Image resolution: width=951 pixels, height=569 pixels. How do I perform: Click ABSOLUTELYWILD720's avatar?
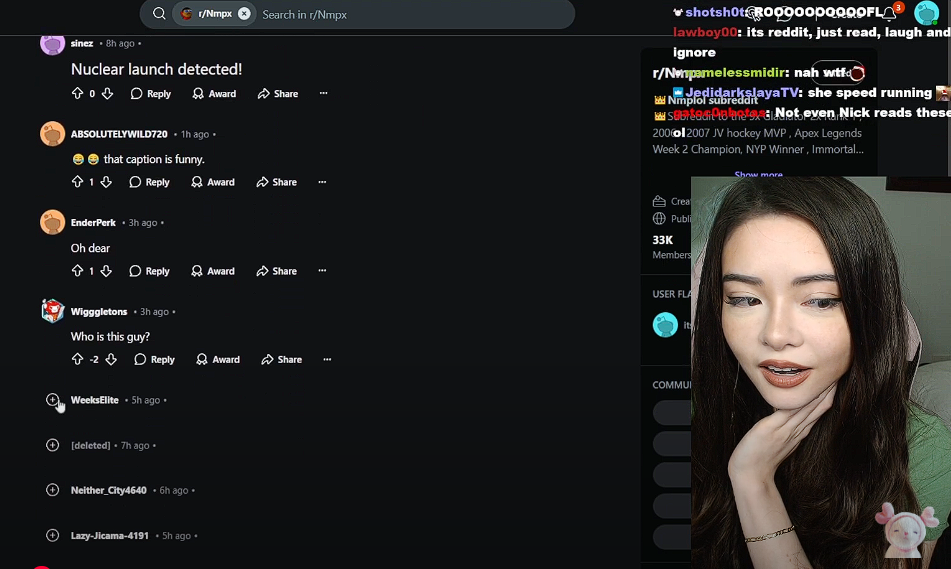tap(52, 133)
